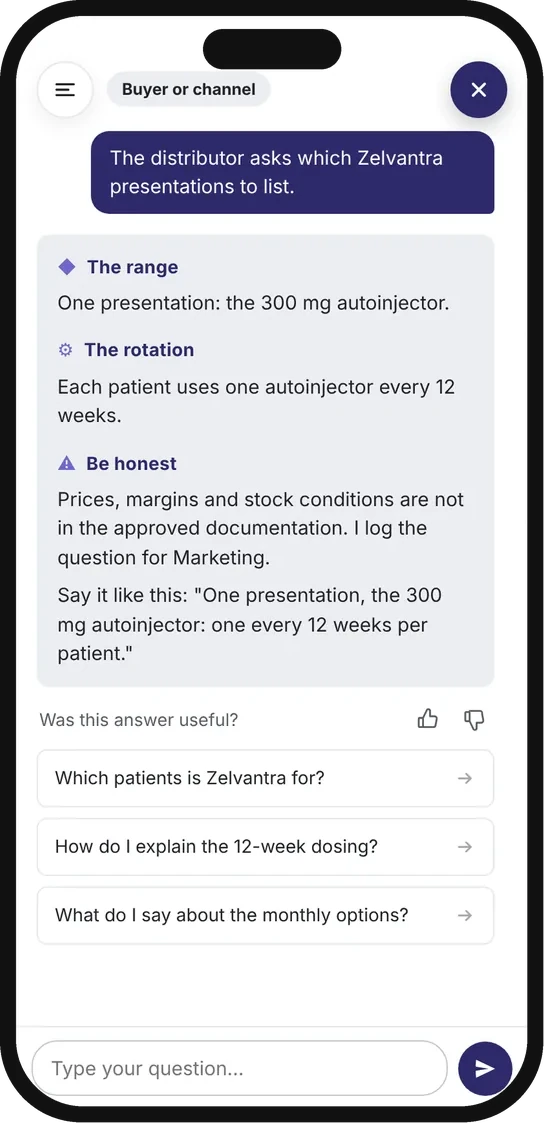
Task: Click the gear icon beside The rotation
Action: click(65, 350)
